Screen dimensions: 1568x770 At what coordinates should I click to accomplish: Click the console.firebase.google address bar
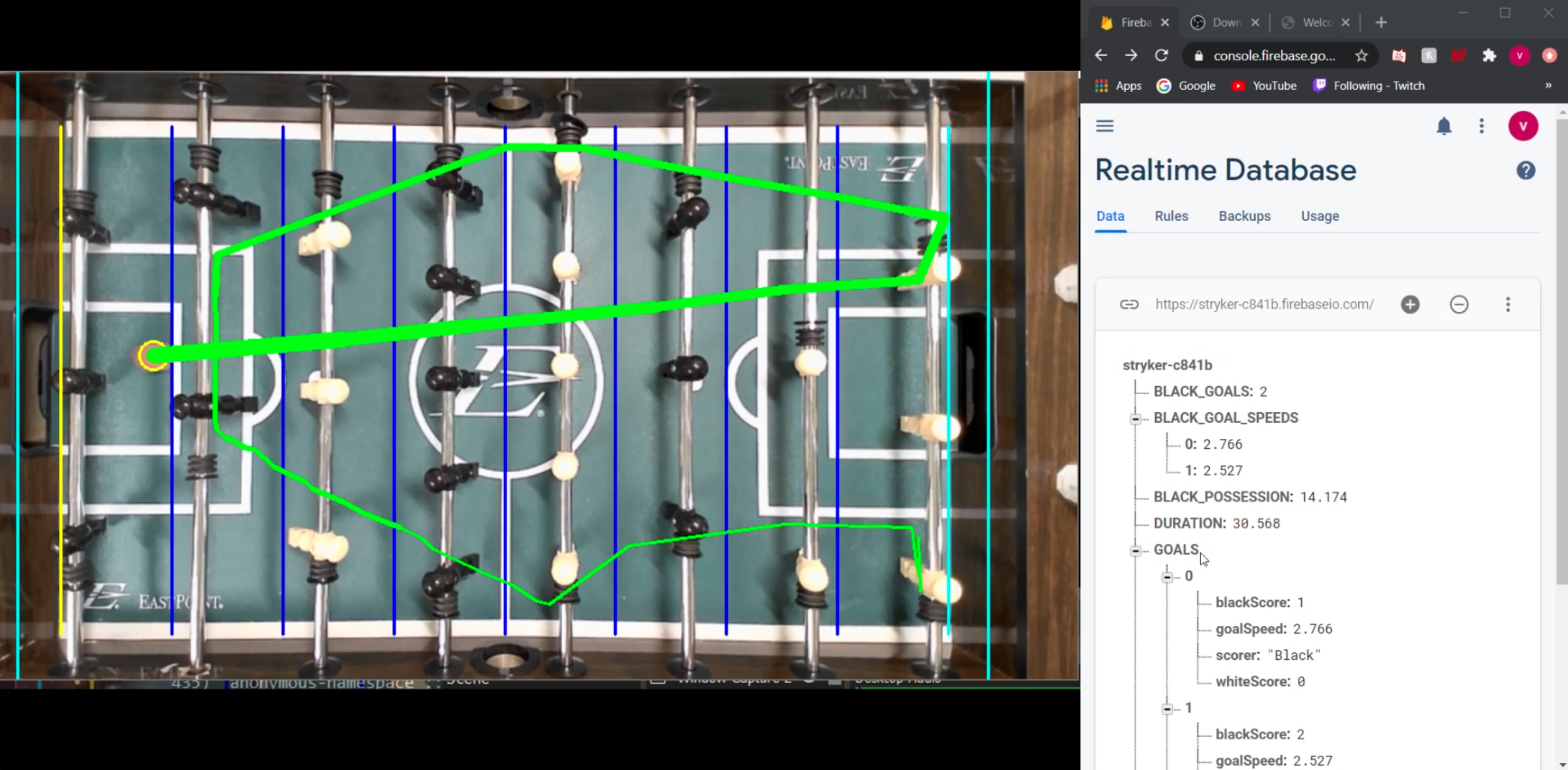point(1273,56)
